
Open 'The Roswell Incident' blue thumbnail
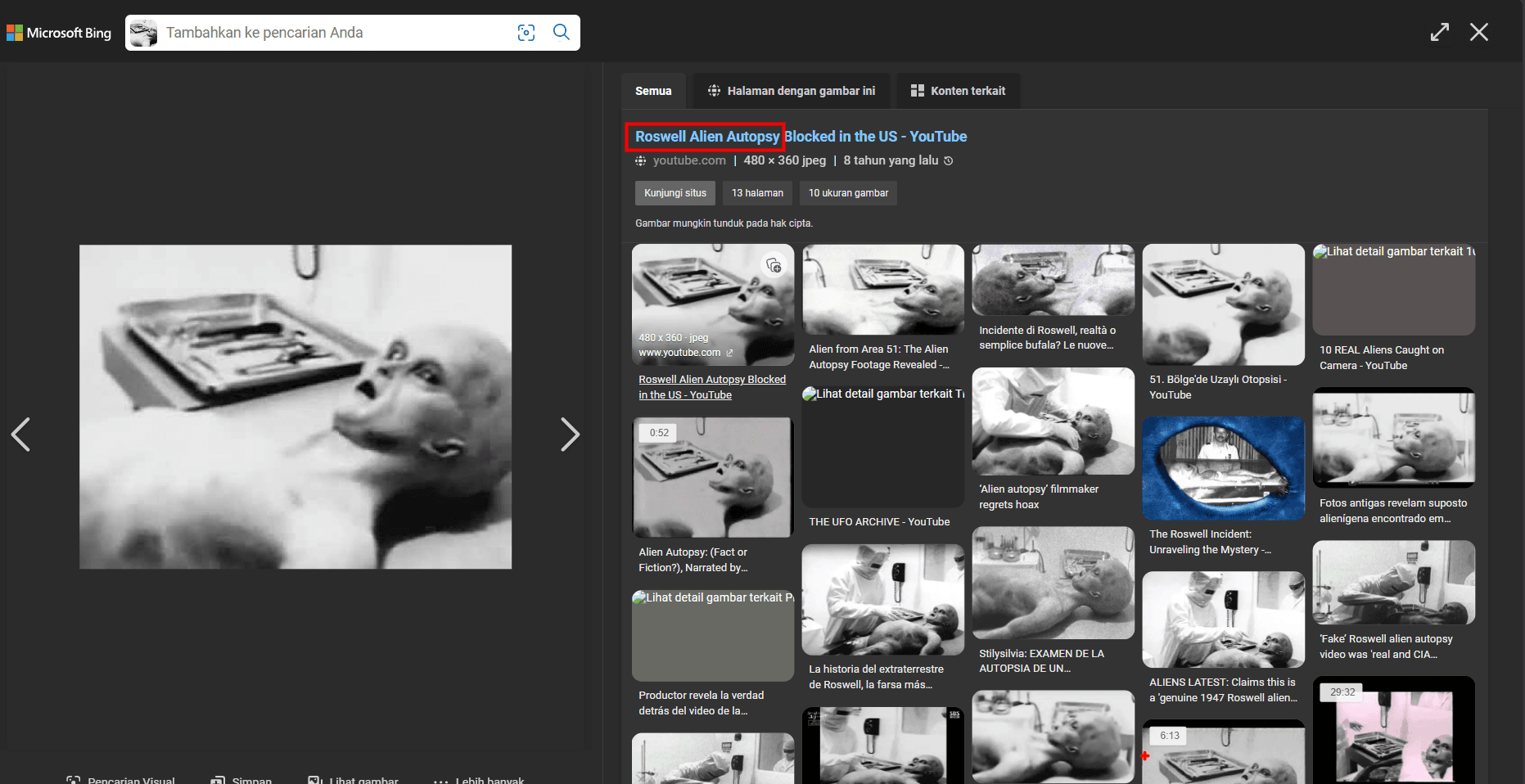point(1223,468)
